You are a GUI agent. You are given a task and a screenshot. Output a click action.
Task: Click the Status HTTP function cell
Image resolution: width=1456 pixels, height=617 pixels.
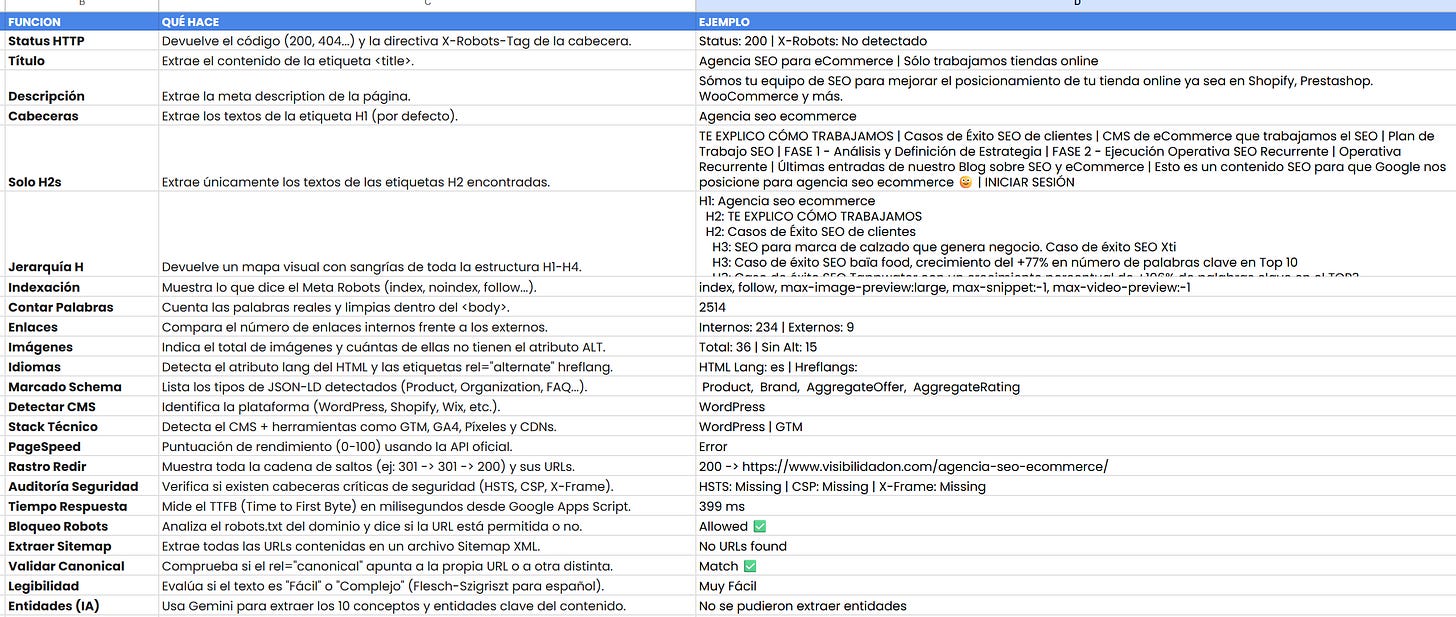coord(80,41)
